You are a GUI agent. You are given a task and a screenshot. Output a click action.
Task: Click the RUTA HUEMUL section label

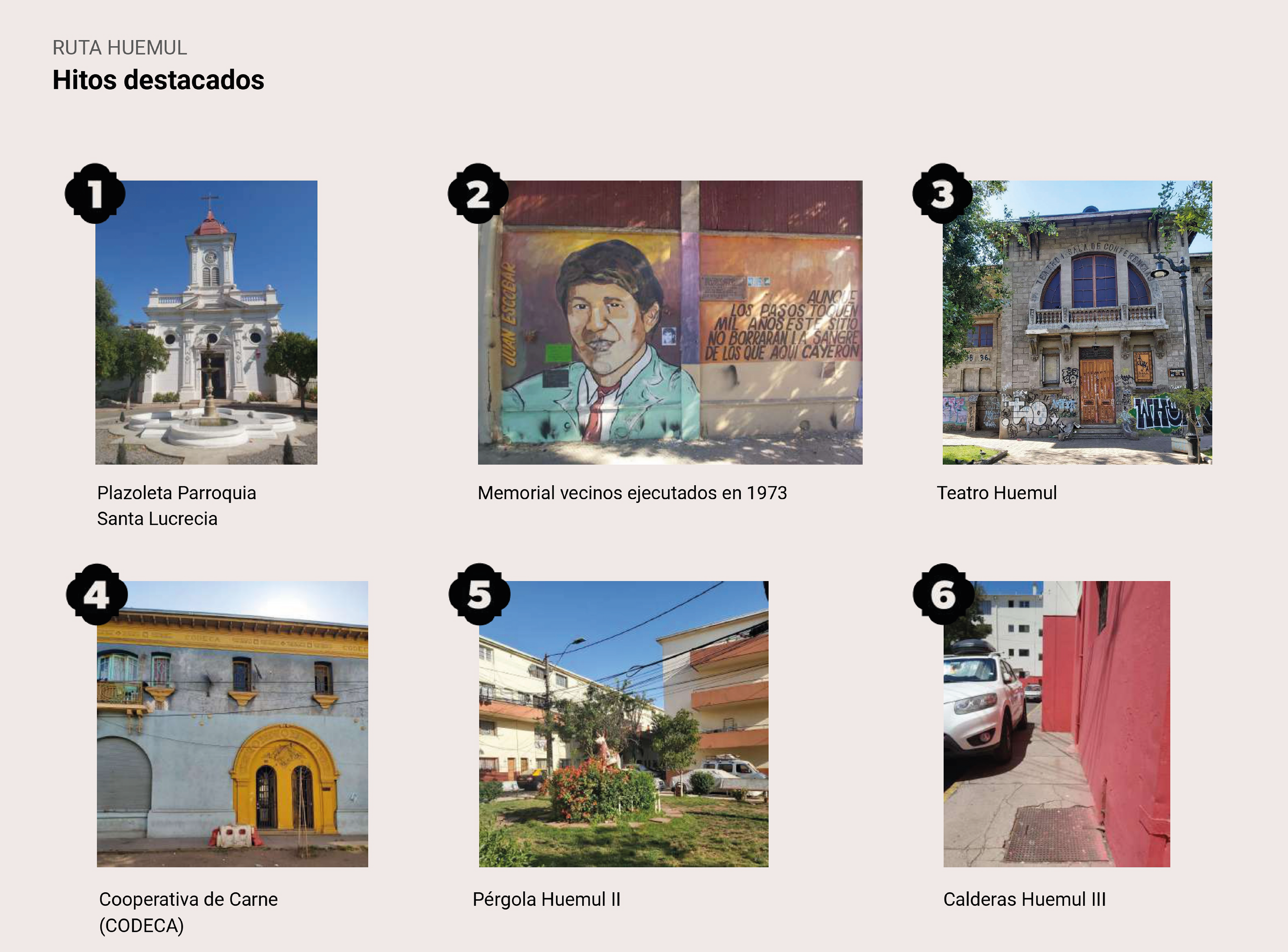pos(120,48)
